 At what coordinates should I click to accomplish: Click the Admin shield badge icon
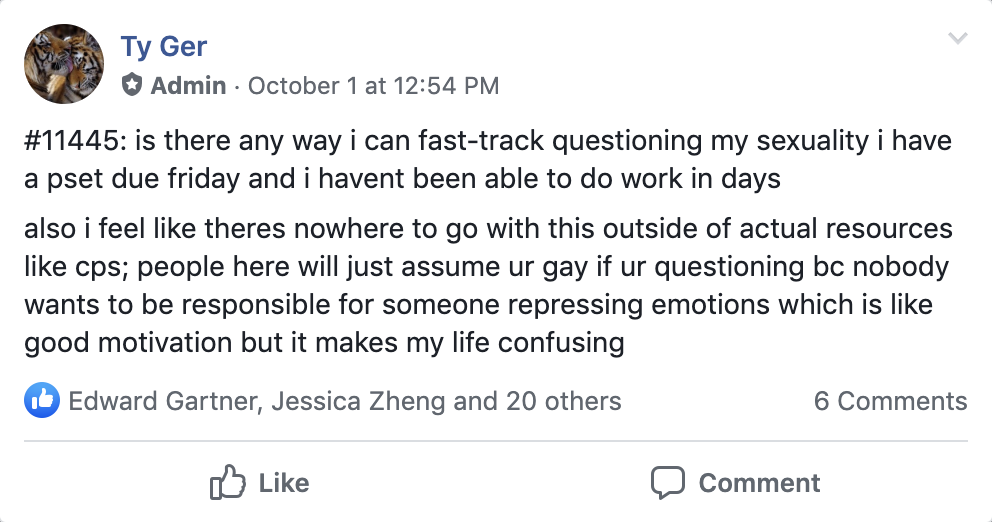point(132,86)
